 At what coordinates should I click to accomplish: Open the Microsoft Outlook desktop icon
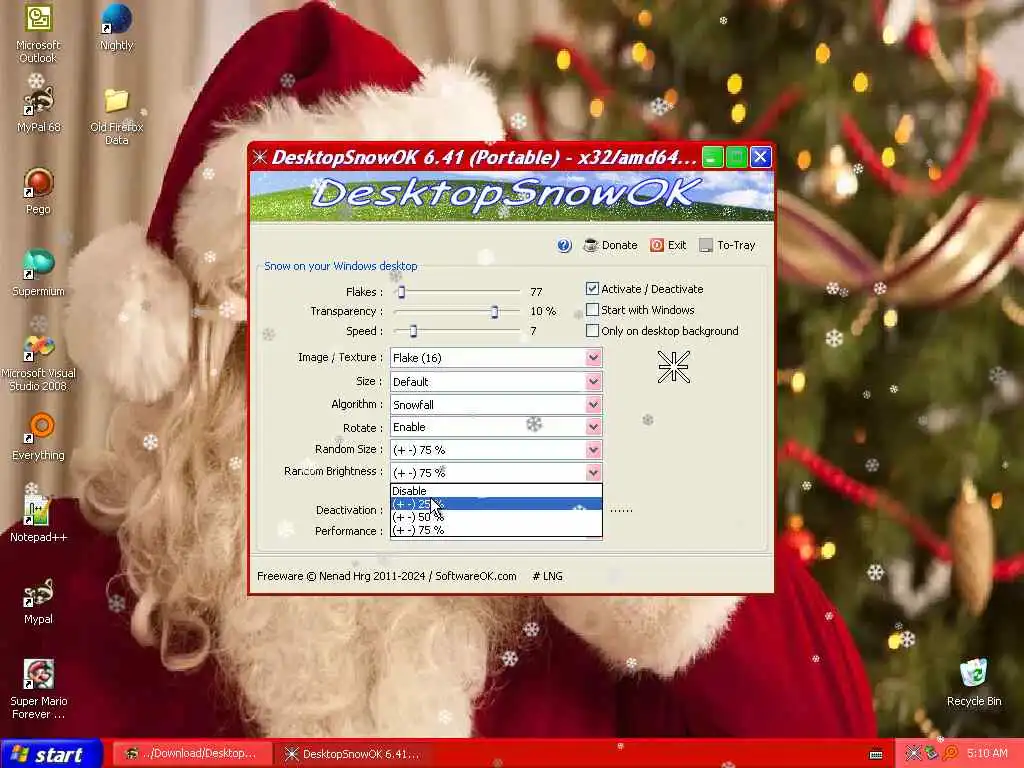(38, 33)
